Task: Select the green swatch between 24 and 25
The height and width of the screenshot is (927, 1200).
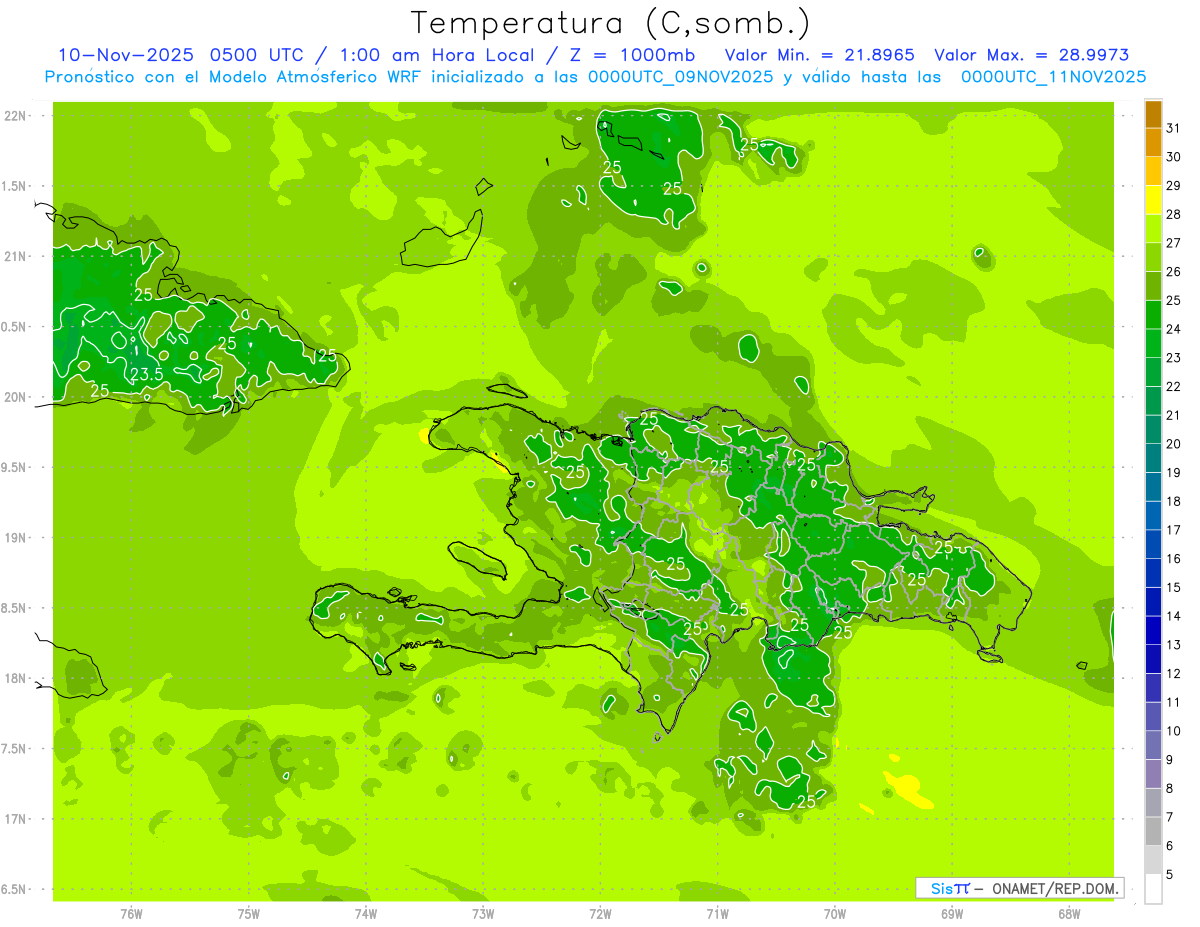Action: (1153, 315)
